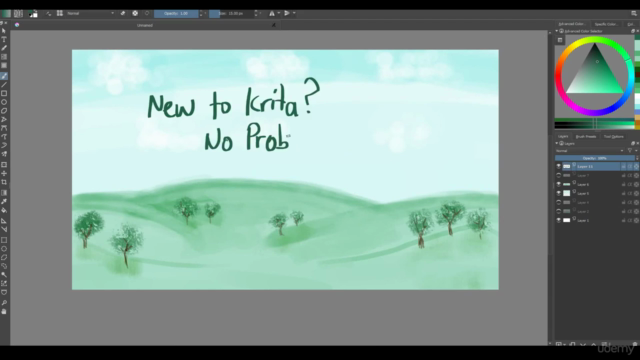Select the Move tool

pos(4,173)
